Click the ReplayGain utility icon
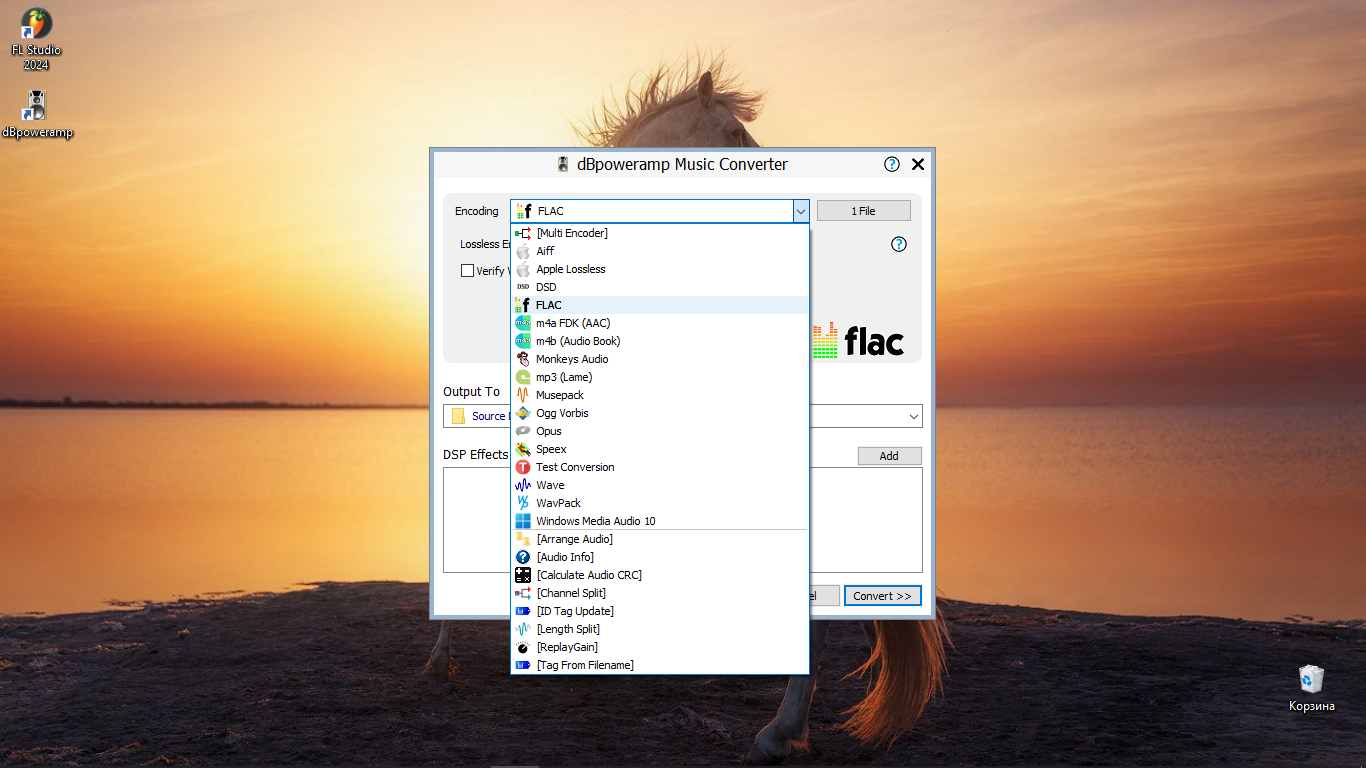Image resolution: width=1366 pixels, height=768 pixels. click(522, 647)
